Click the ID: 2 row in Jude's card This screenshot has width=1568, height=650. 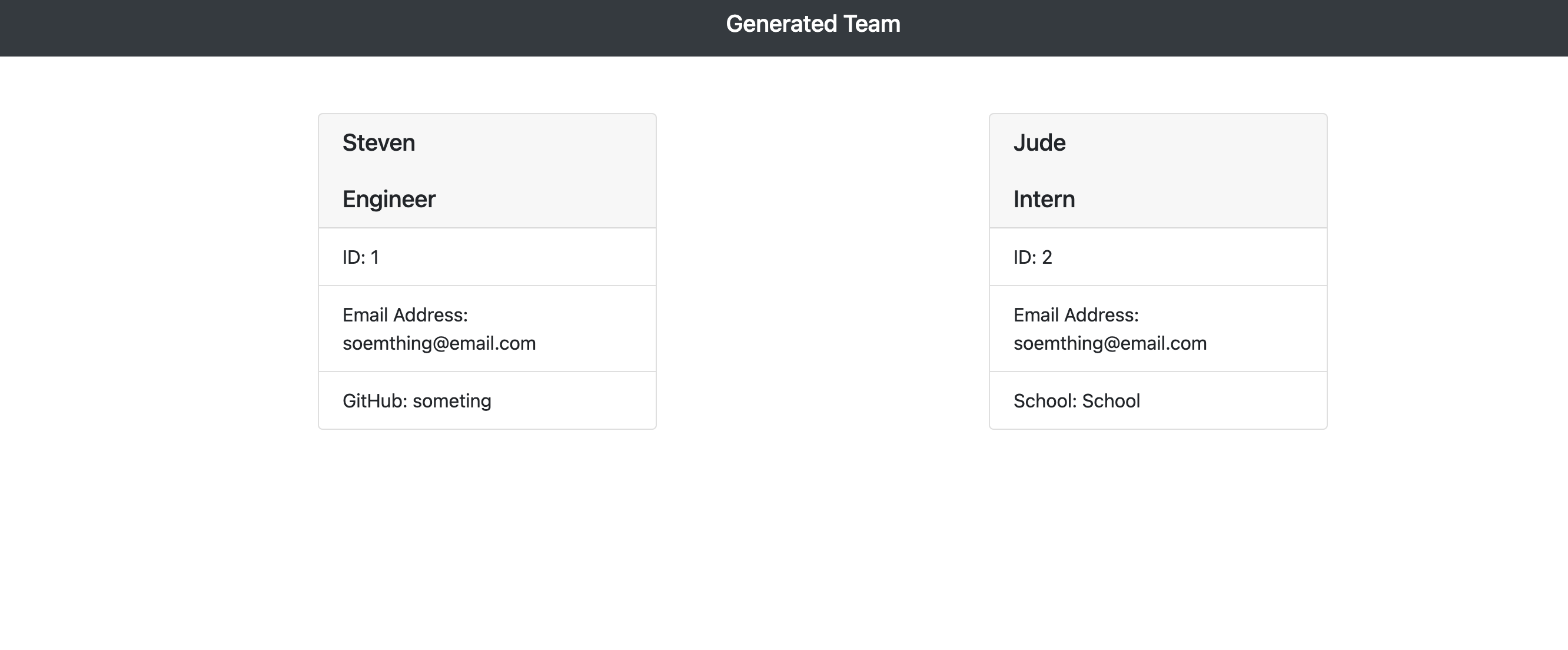[x=1032, y=257]
